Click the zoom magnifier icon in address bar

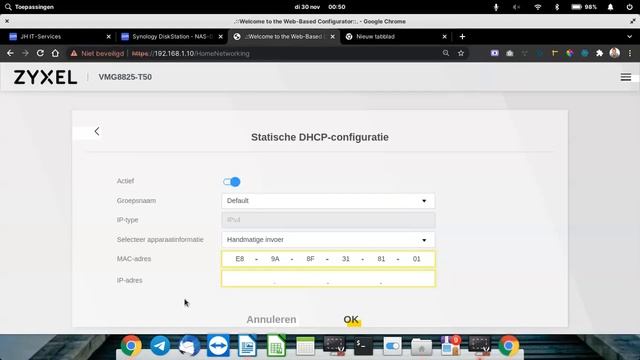[446, 53]
